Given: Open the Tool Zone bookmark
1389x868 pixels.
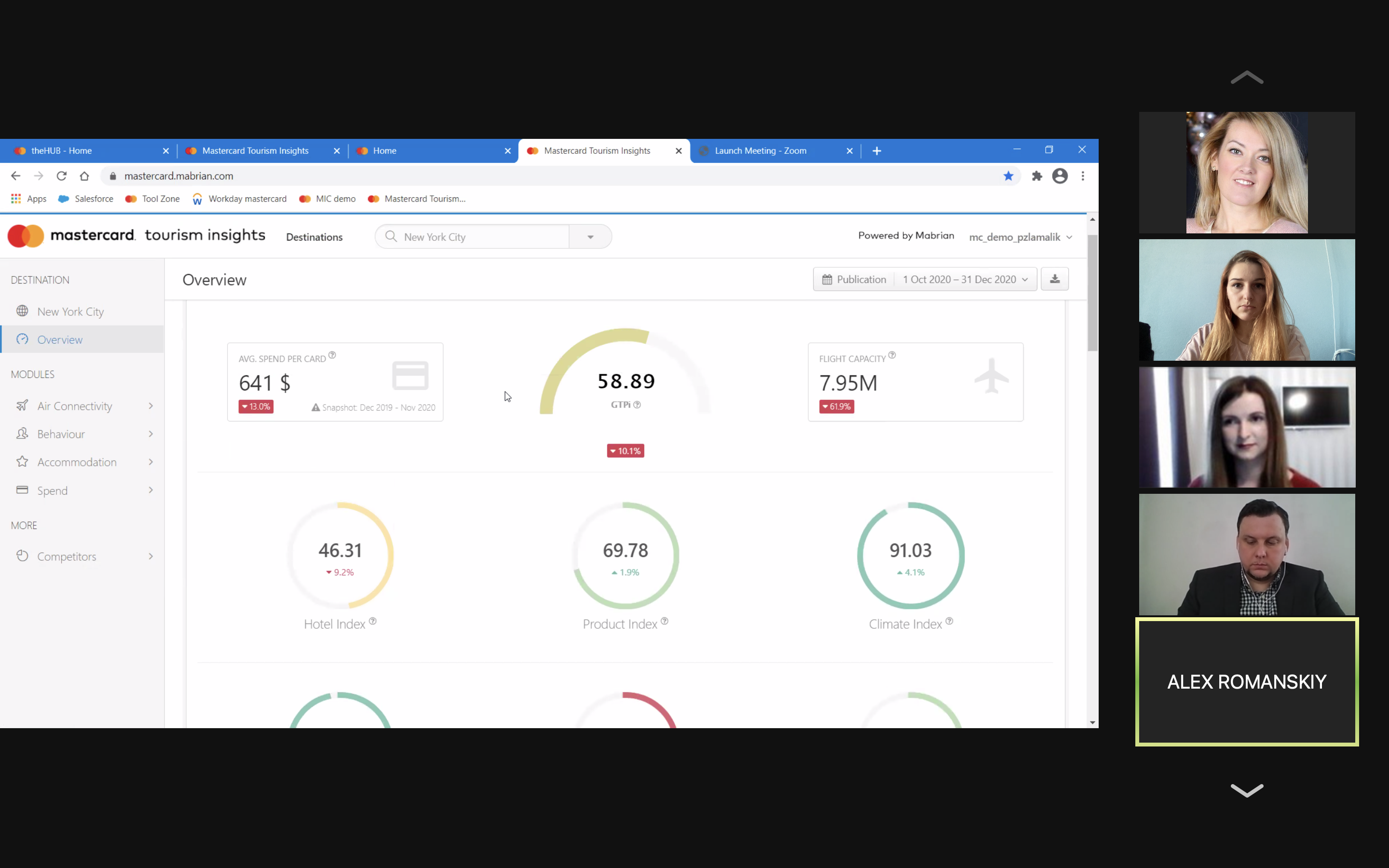Looking at the screenshot, I should 153,199.
